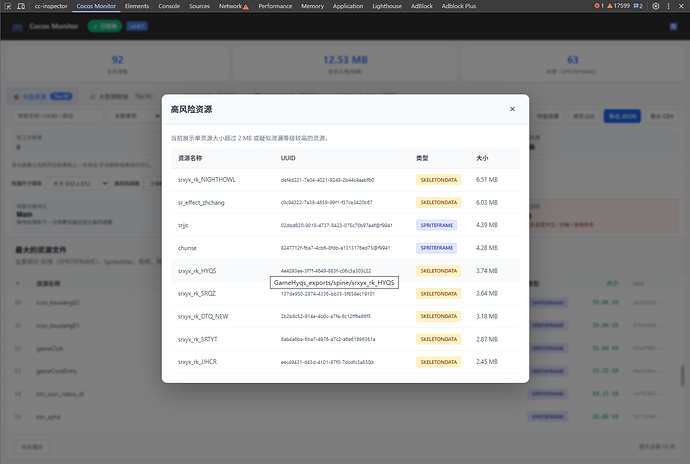
Task: Open the AdBlock tab
Action: coord(422,6)
